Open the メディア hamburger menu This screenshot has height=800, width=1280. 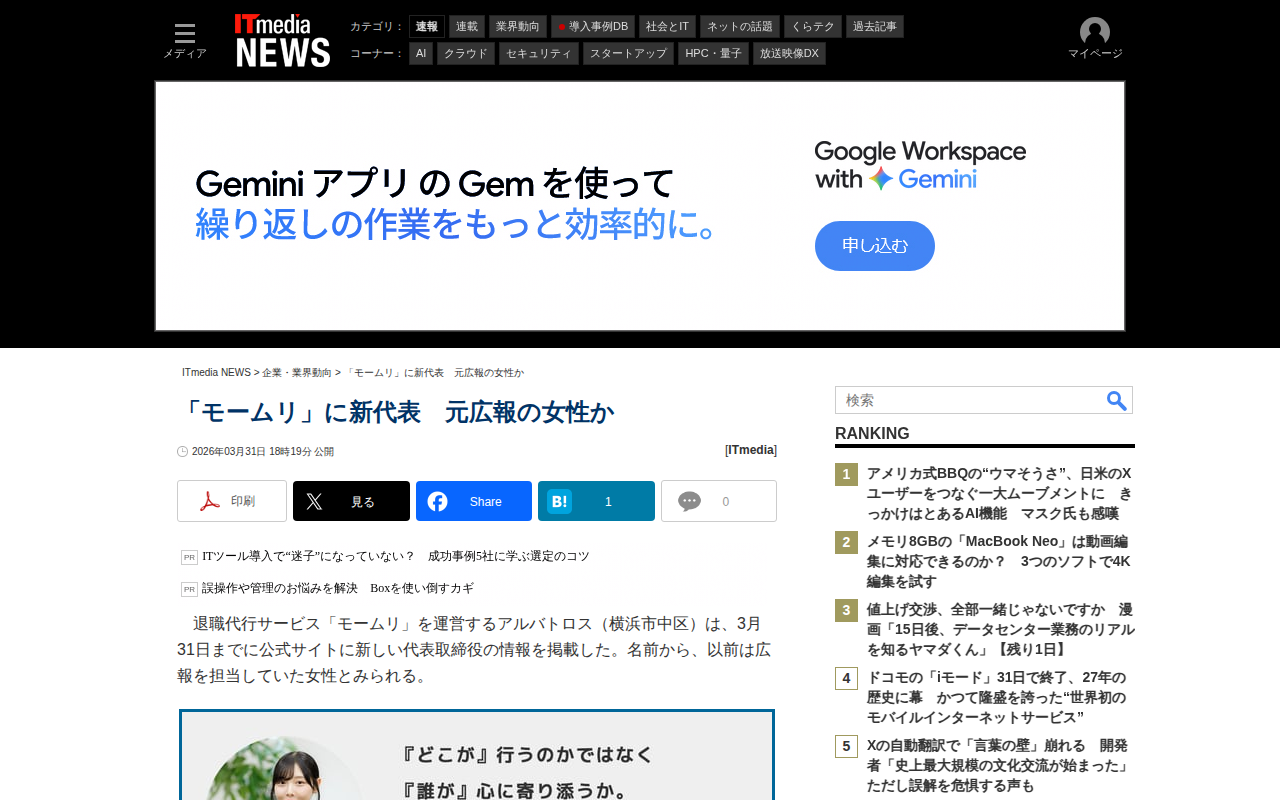(185, 41)
